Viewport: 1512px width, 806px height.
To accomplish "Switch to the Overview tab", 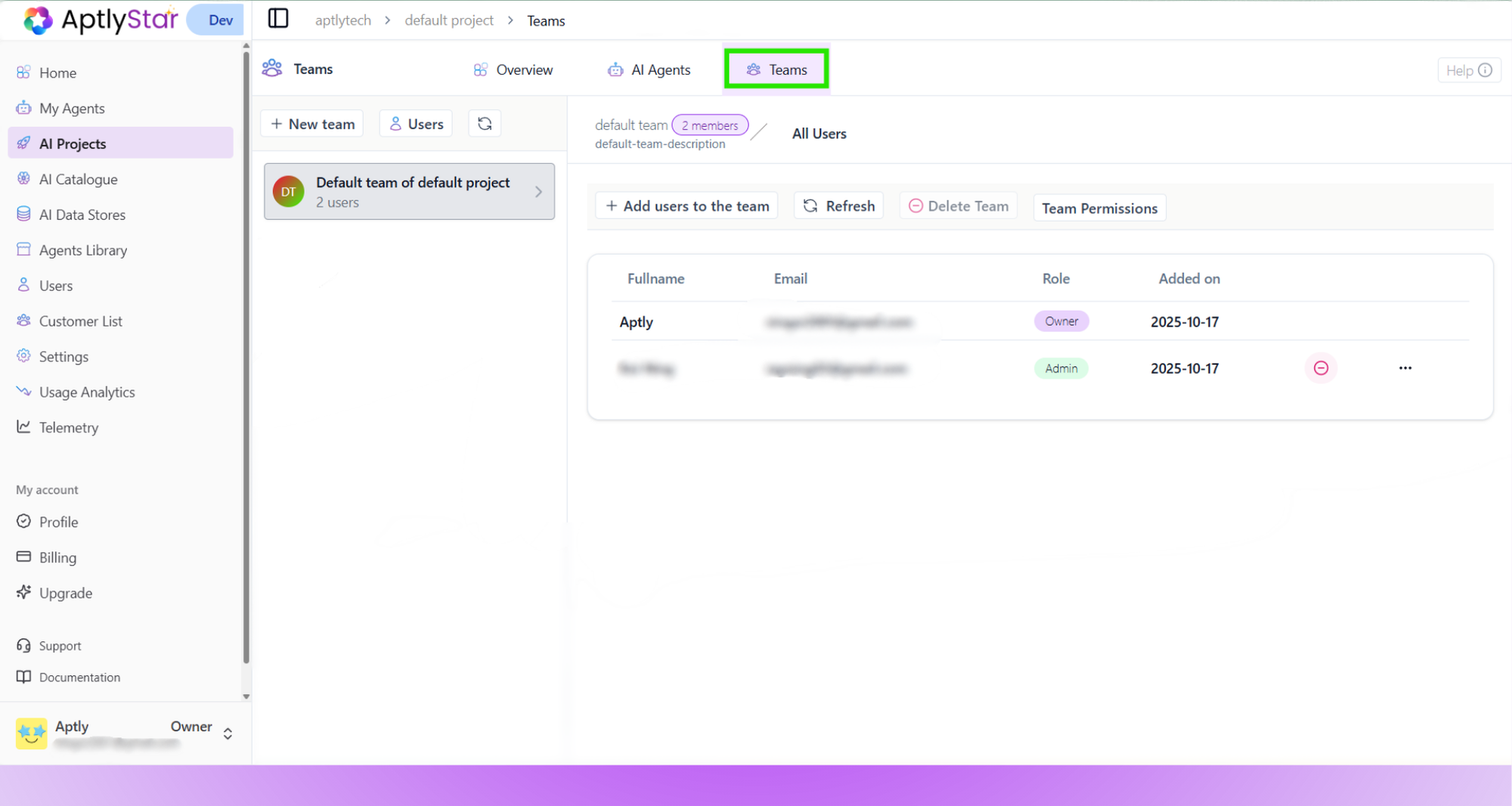I will tap(513, 70).
